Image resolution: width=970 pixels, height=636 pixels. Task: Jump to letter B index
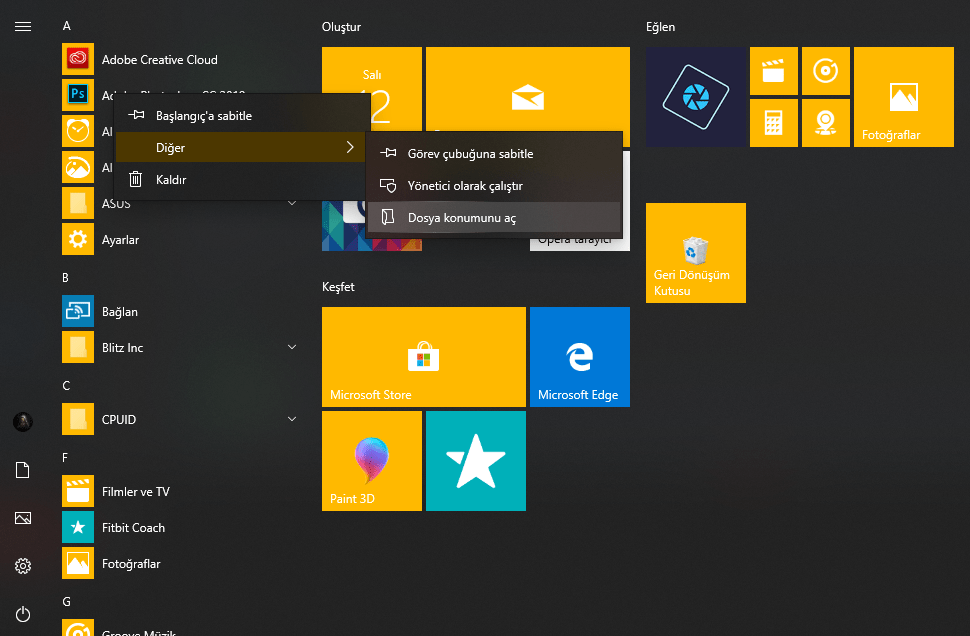pyautogui.click(x=66, y=278)
